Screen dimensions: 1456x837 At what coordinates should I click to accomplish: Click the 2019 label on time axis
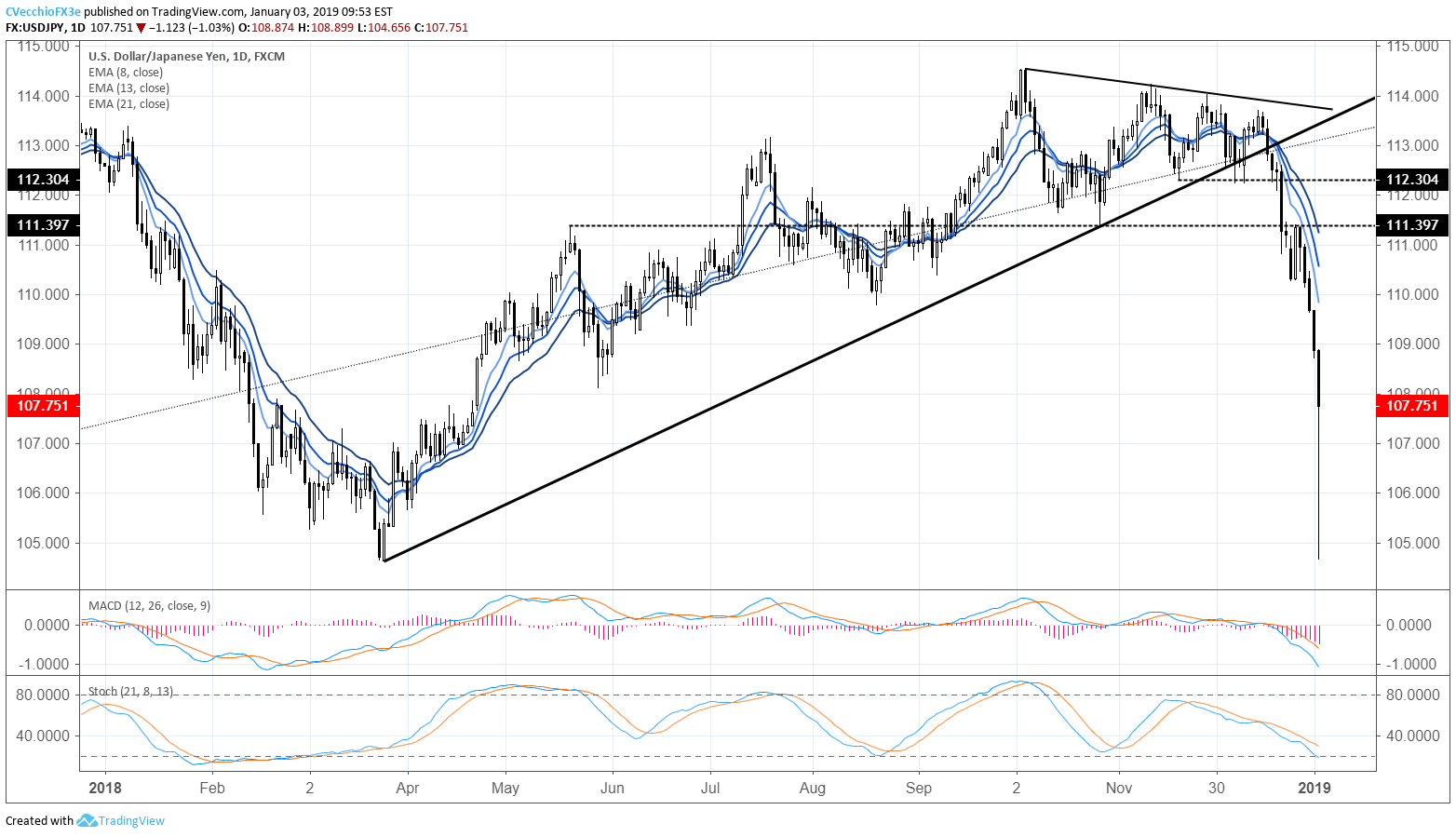pos(1314,788)
